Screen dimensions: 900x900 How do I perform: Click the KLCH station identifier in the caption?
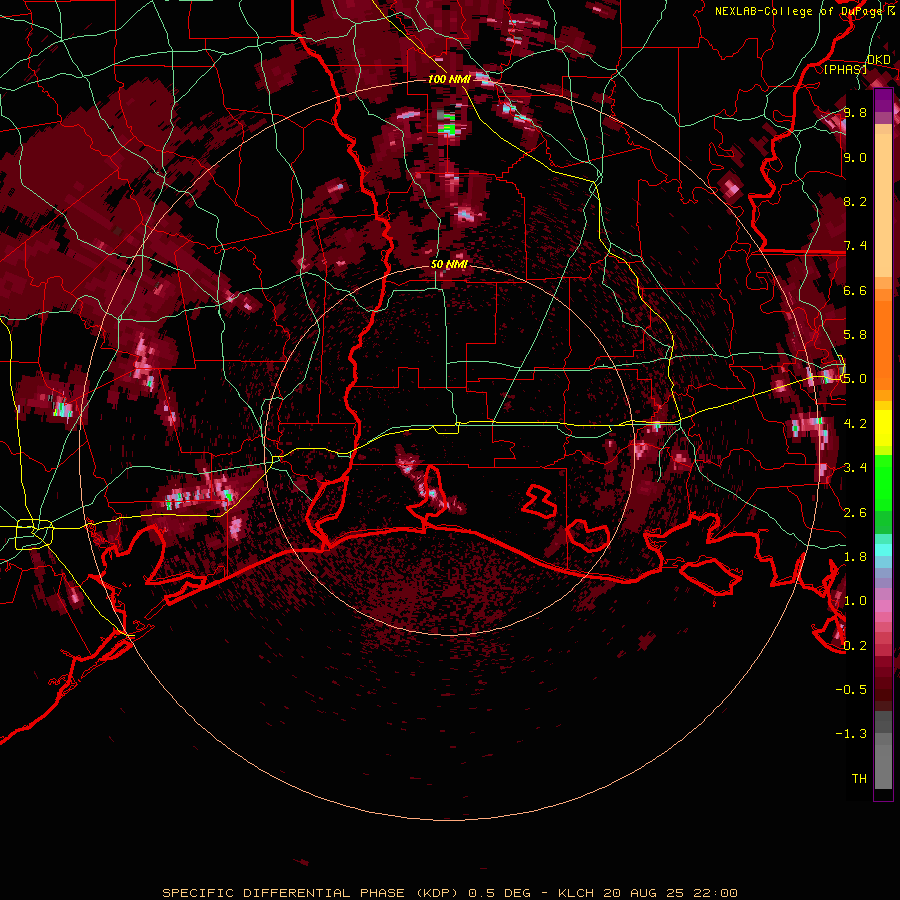[575, 893]
